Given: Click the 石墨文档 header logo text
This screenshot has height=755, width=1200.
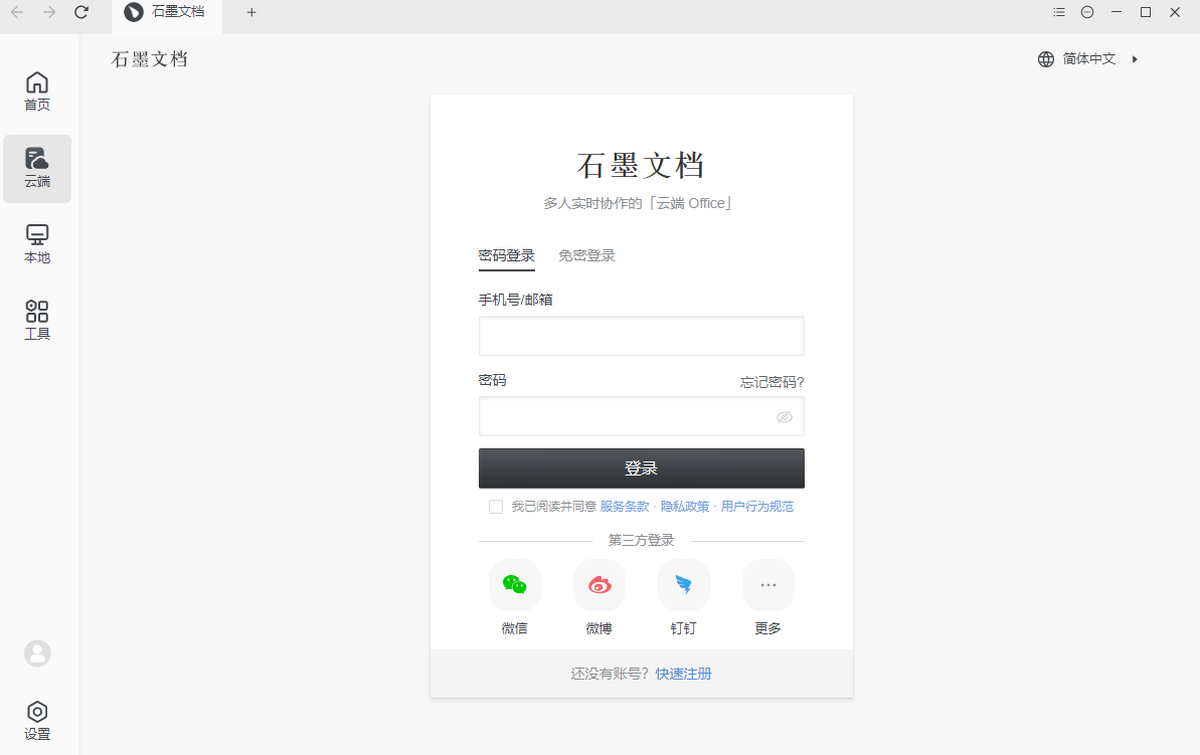Looking at the screenshot, I should coord(150,59).
